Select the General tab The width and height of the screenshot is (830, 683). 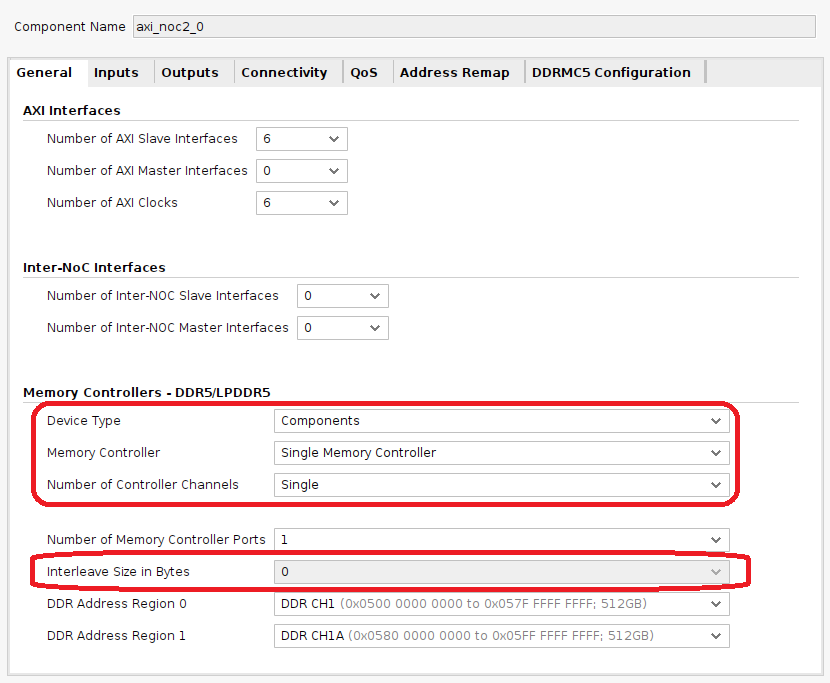tap(45, 72)
